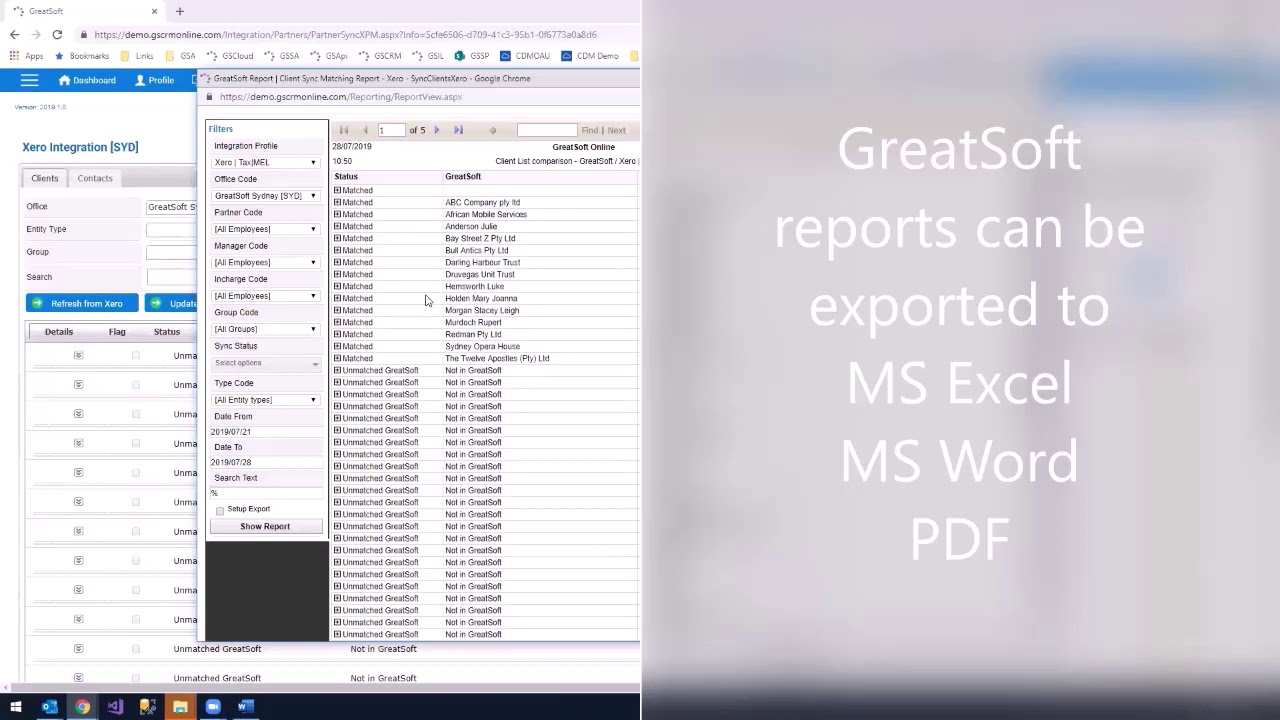Switch to the Contacts tab

(x=95, y=178)
